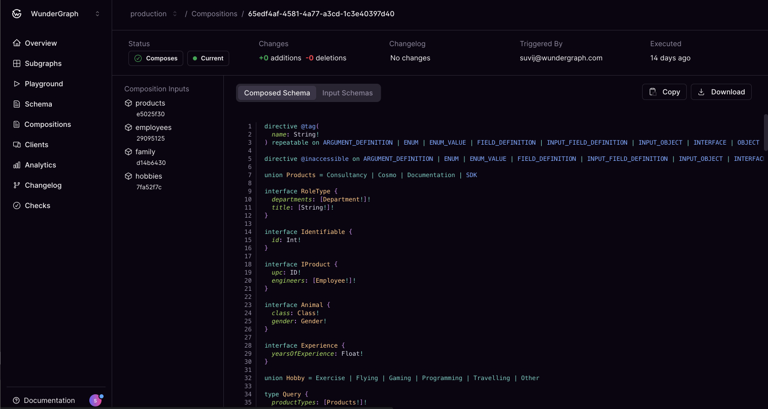Click the 'union Products' line in schema
Viewport: 768px width, 409px height.
[371, 175]
